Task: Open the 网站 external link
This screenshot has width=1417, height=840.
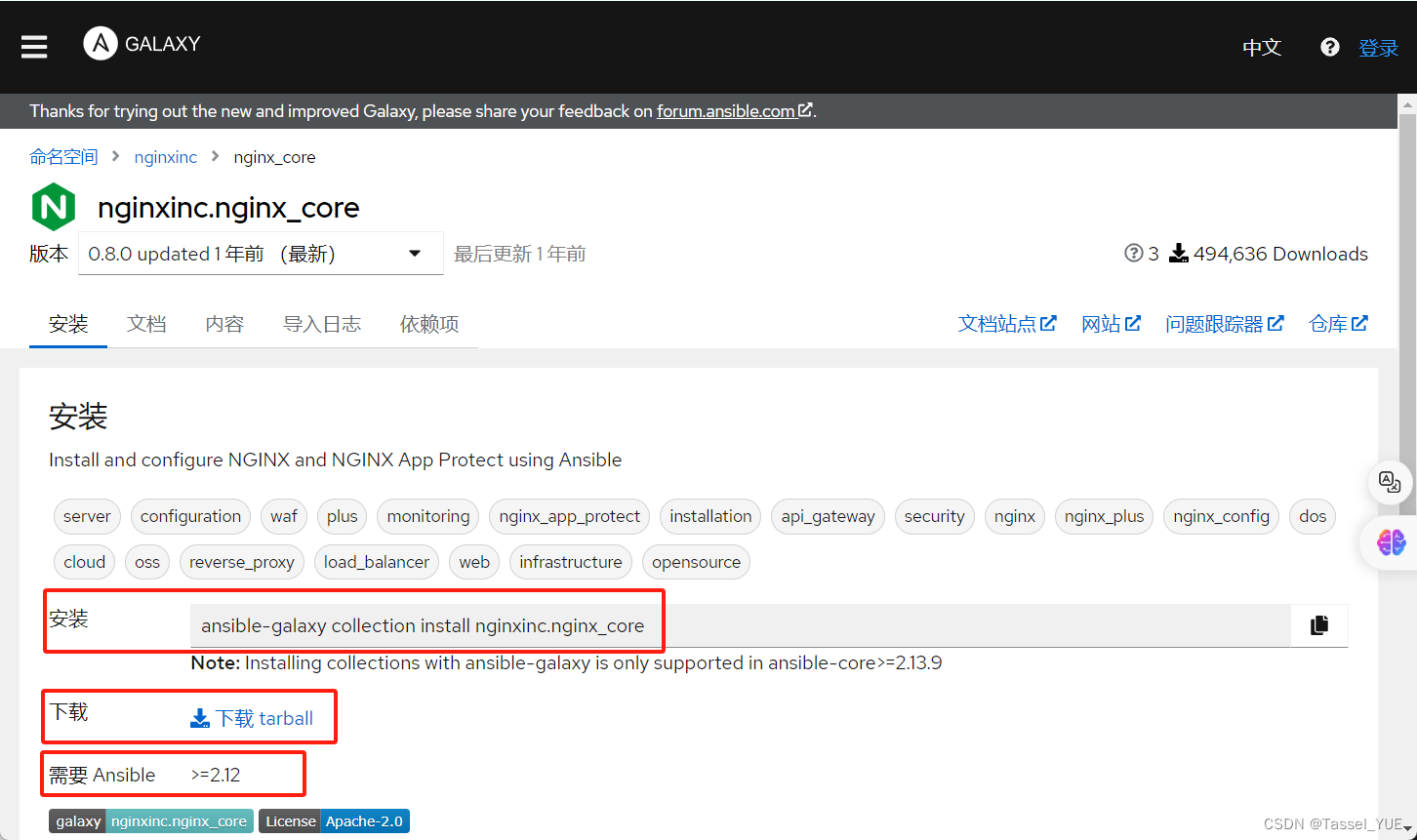Action: pos(1111,324)
